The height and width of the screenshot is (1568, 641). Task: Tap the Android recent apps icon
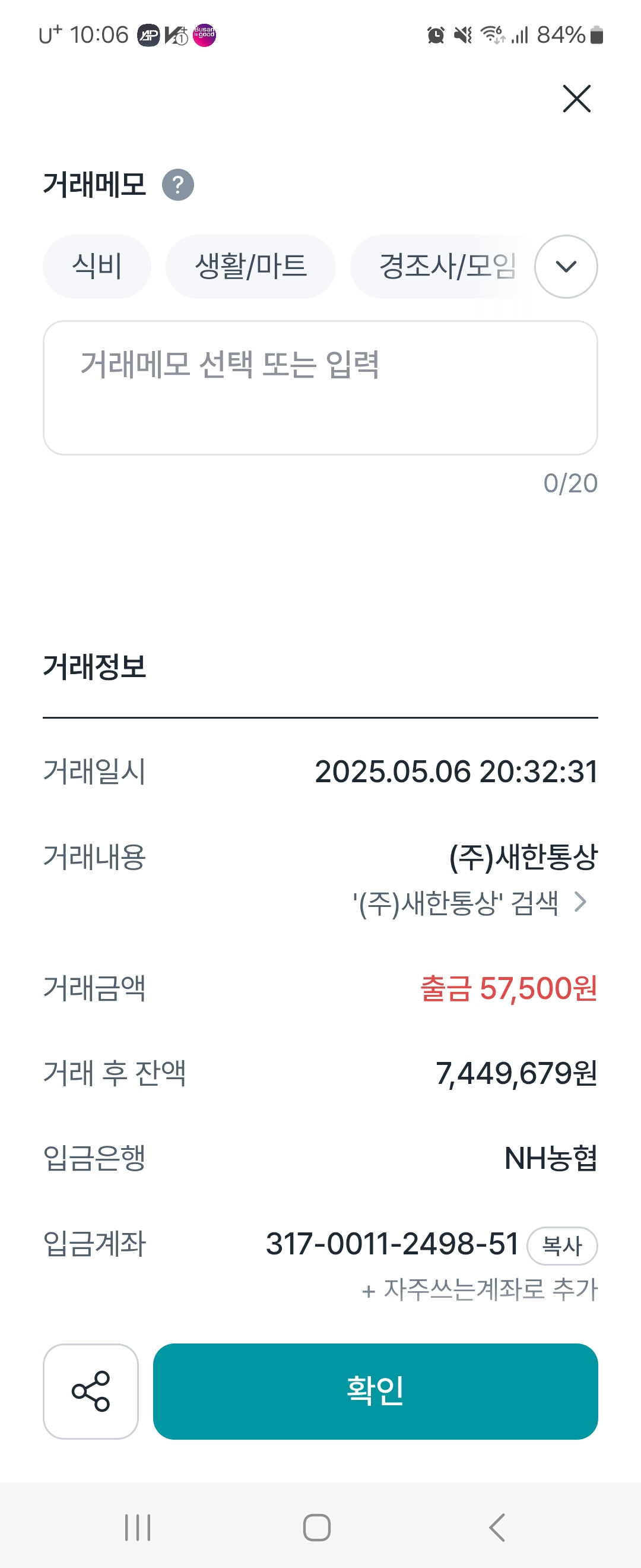click(x=138, y=1527)
